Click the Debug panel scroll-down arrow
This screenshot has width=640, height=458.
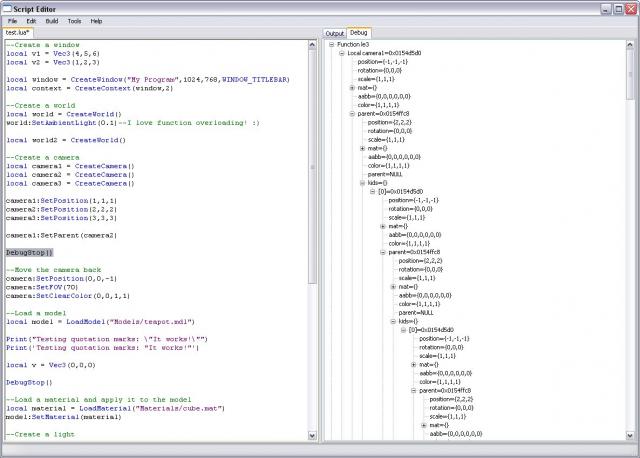pos(630,435)
